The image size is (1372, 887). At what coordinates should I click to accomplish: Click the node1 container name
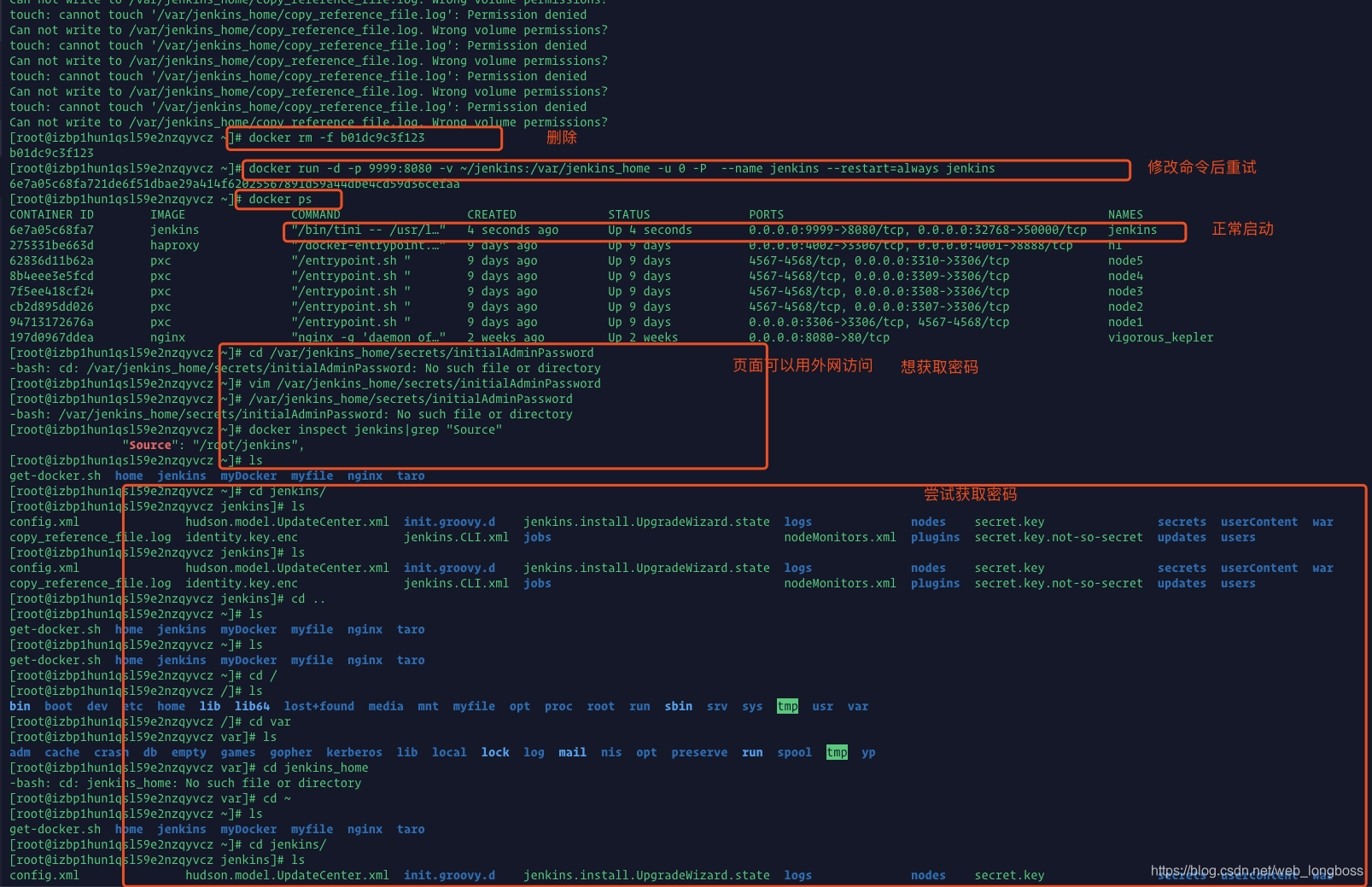pos(1125,322)
